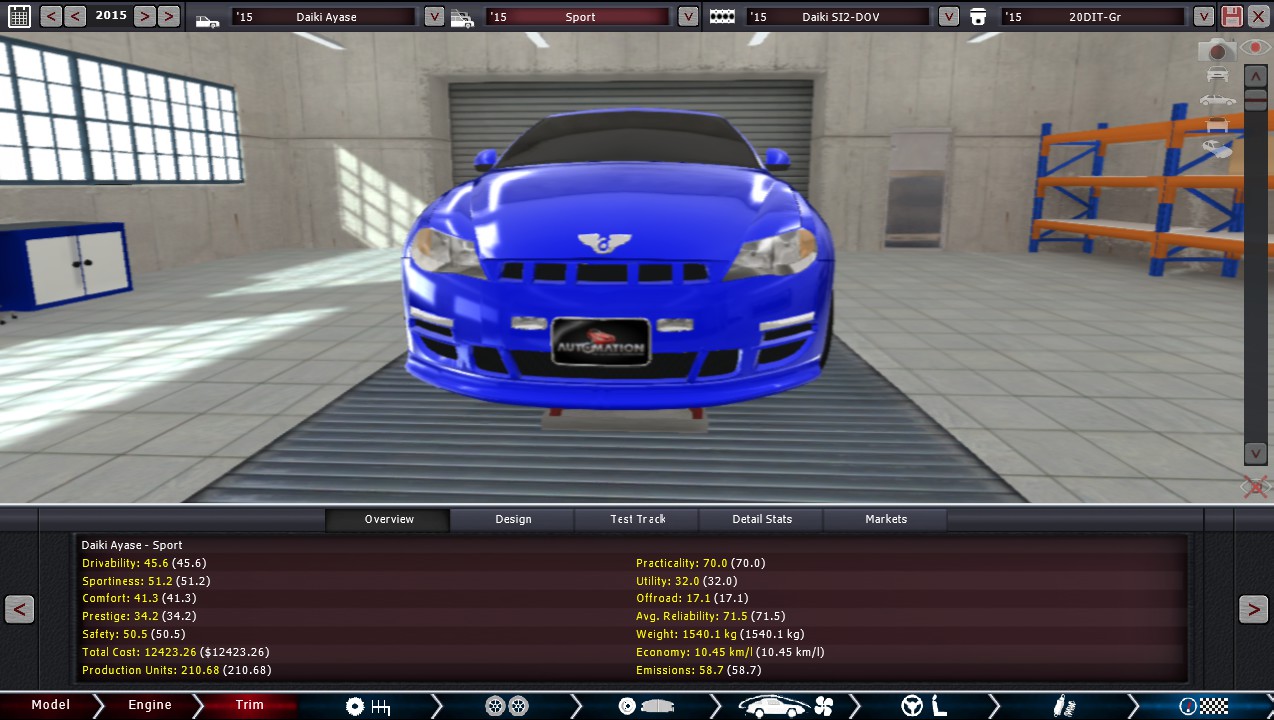Image resolution: width=1274 pixels, height=720 pixels.
Task: Open the 20DIT-Gr variant dropdown
Action: coord(1204,17)
